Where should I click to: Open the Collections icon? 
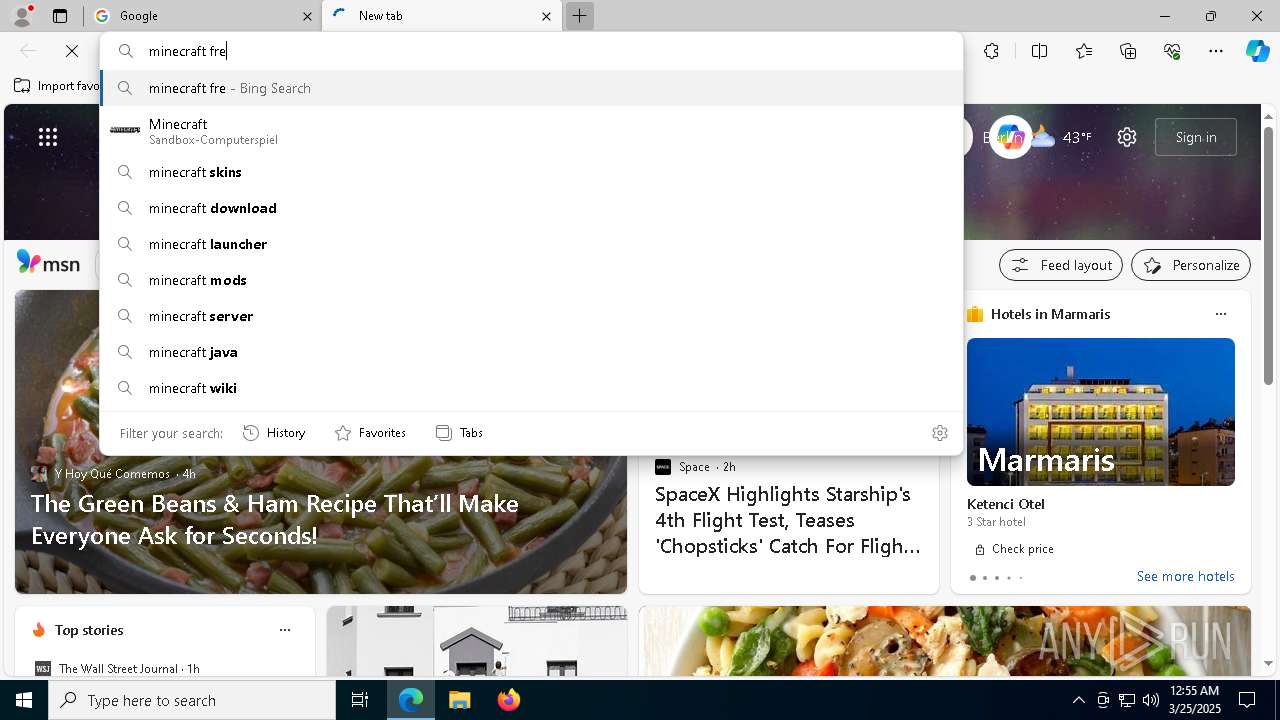(x=1128, y=51)
